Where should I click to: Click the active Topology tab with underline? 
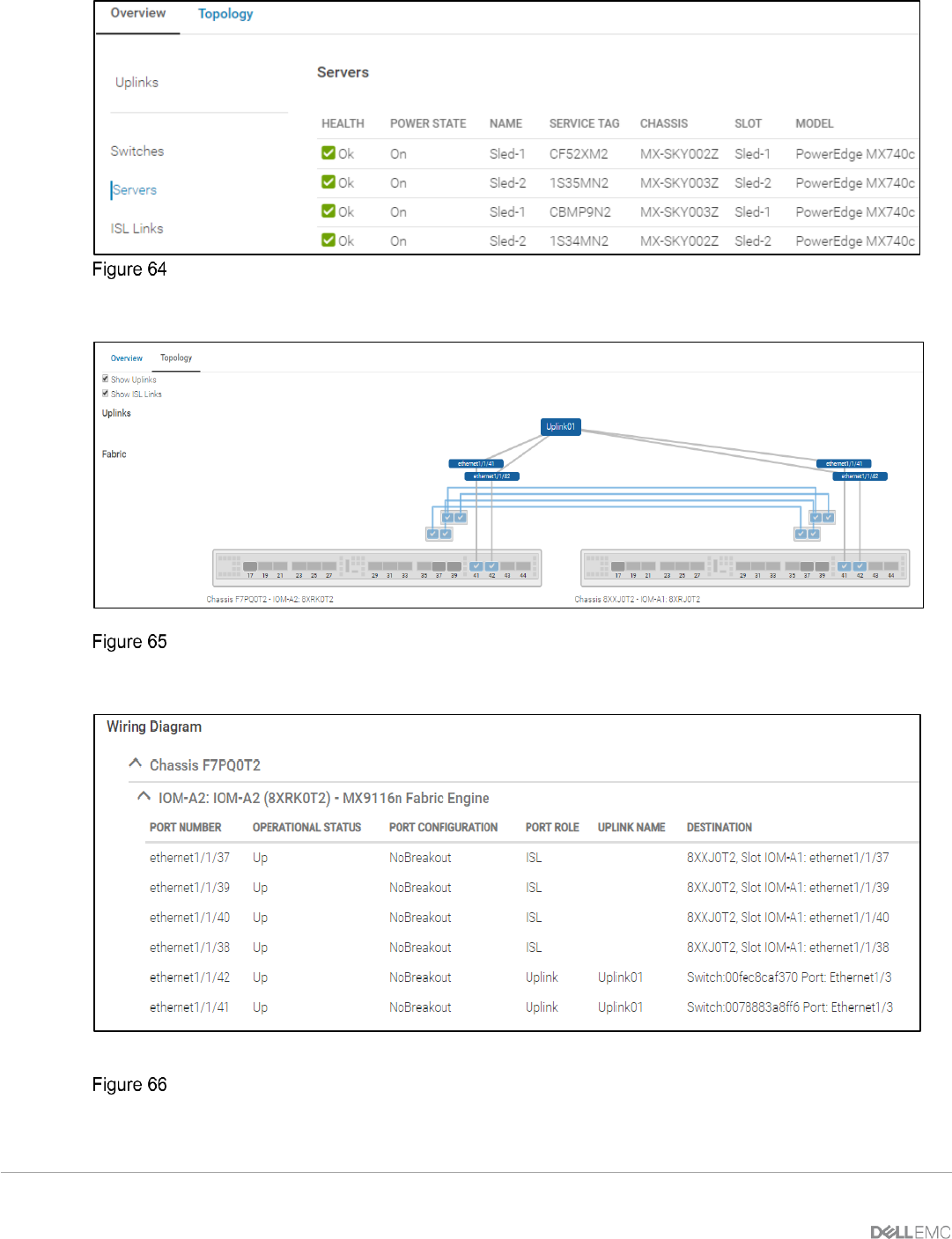coord(176,358)
